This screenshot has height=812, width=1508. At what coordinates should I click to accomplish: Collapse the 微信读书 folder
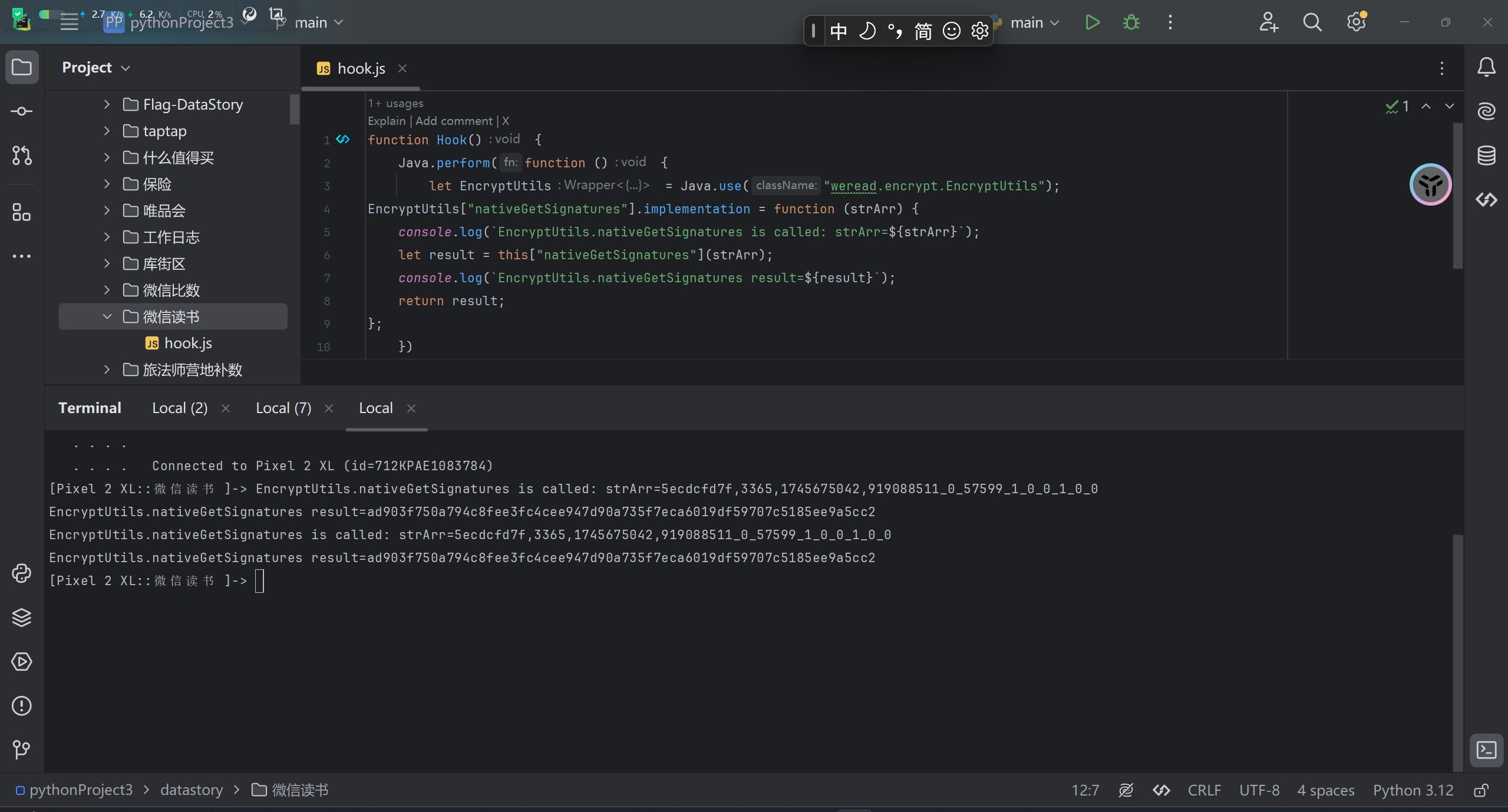pyautogui.click(x=107, y=316)
